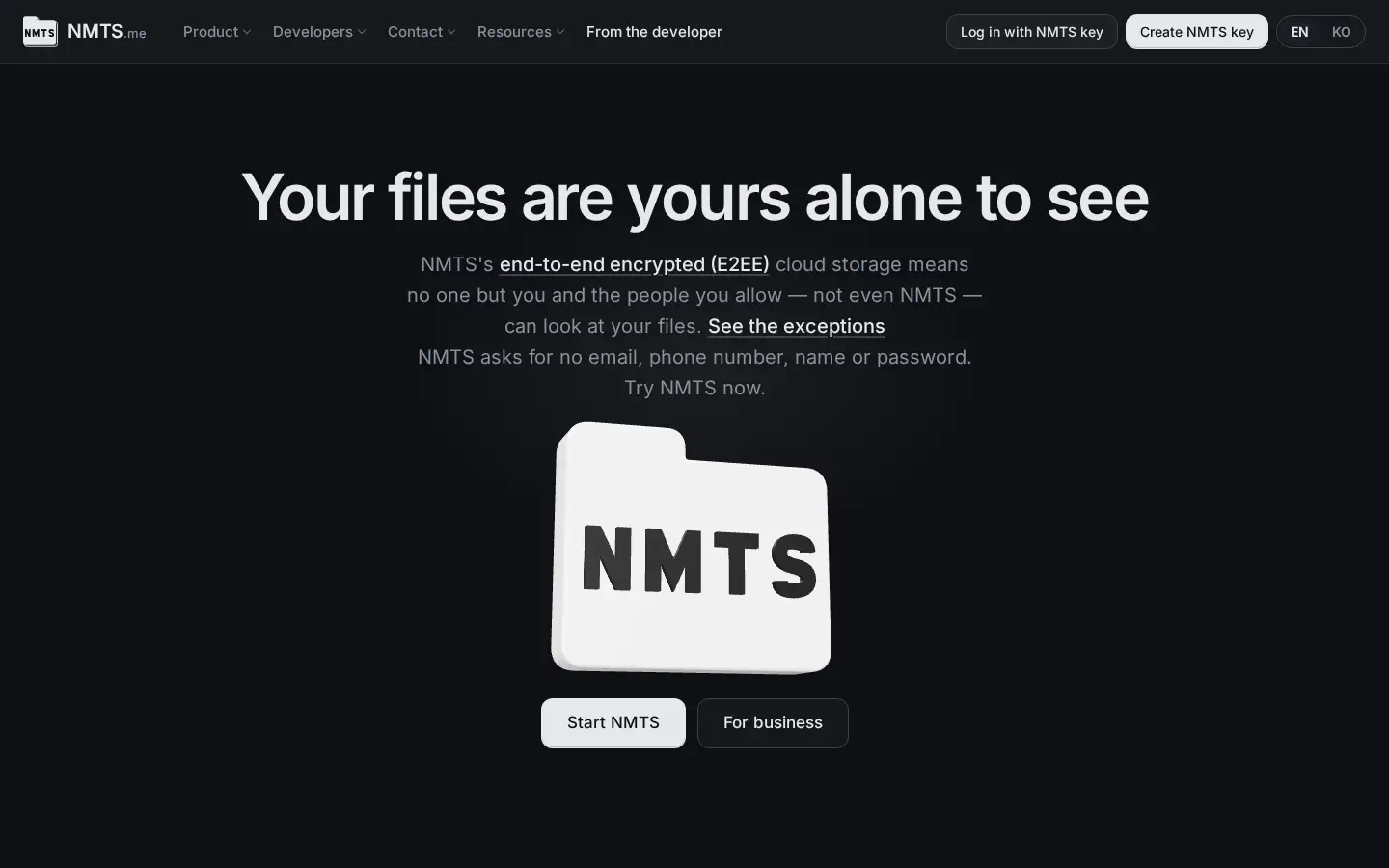
Task: Expand the Resources dropdown menu
Action: tap(521, 32)
